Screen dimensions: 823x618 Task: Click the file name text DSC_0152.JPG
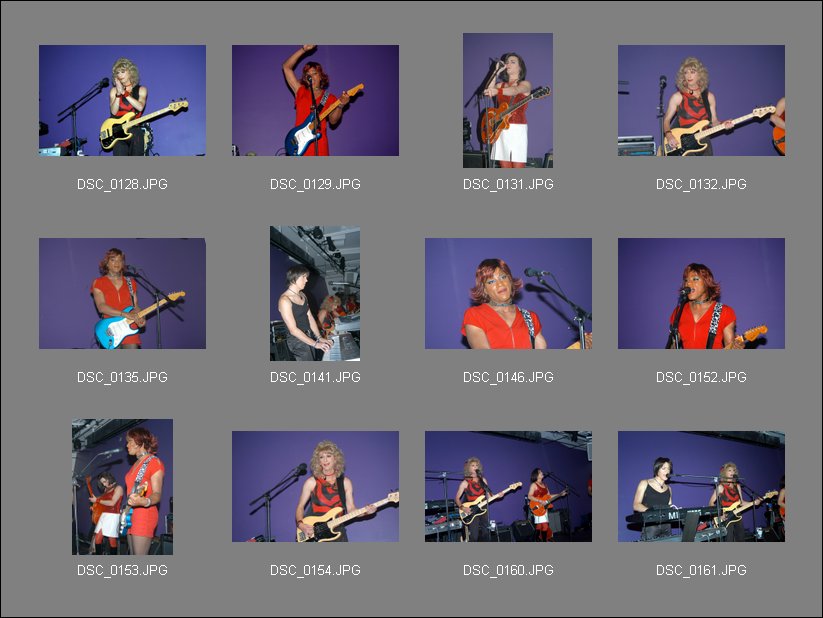click(701, 377)
